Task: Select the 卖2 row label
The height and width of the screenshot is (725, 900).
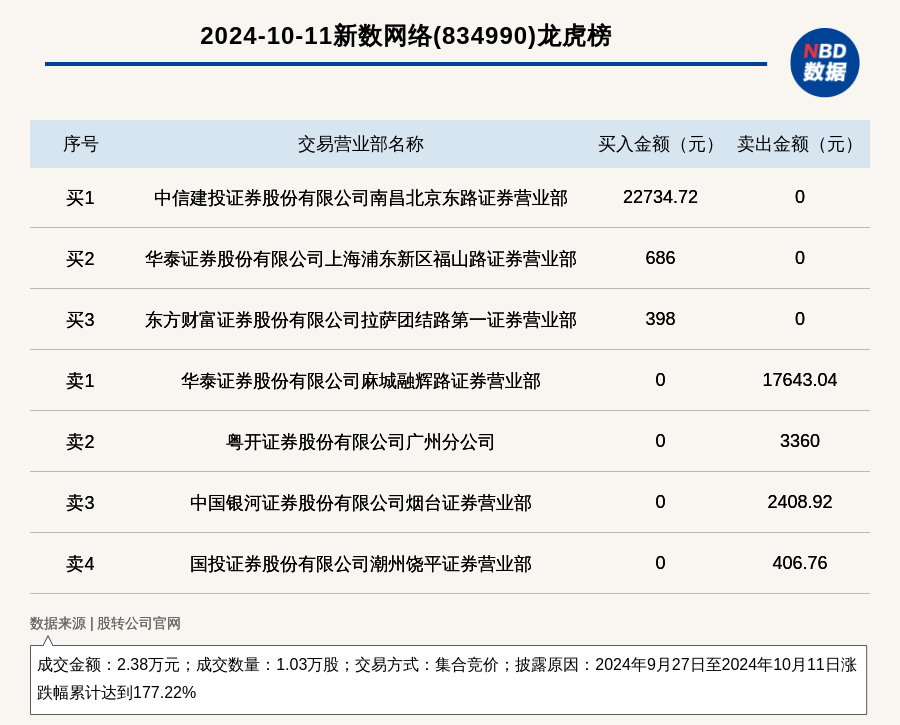Action: pos(80,441)
